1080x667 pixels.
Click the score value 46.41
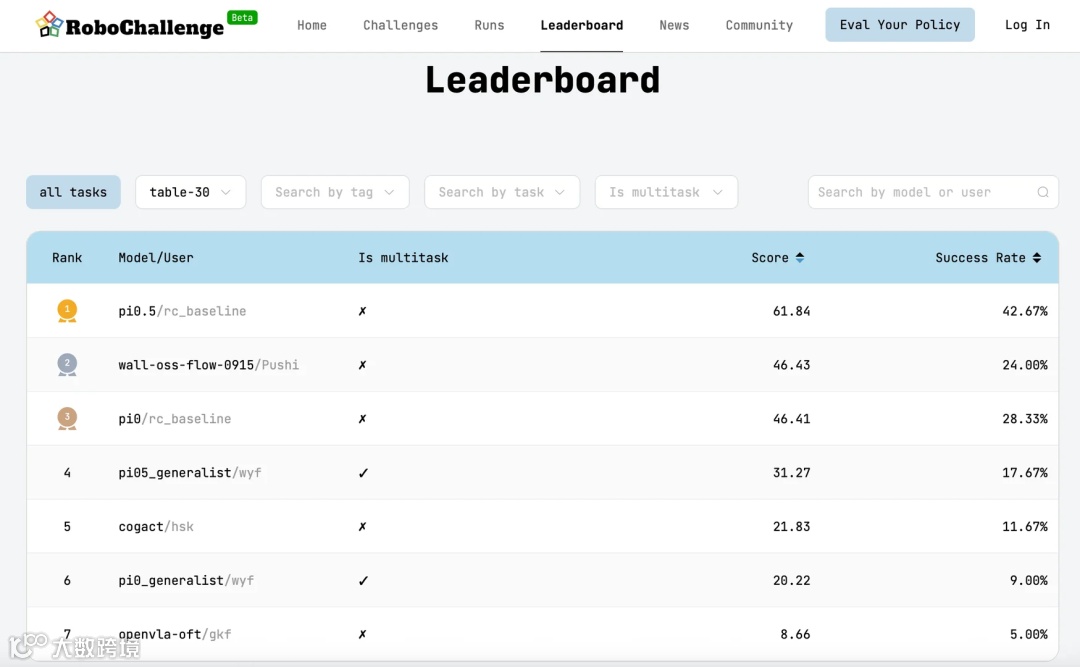[791, 418]
